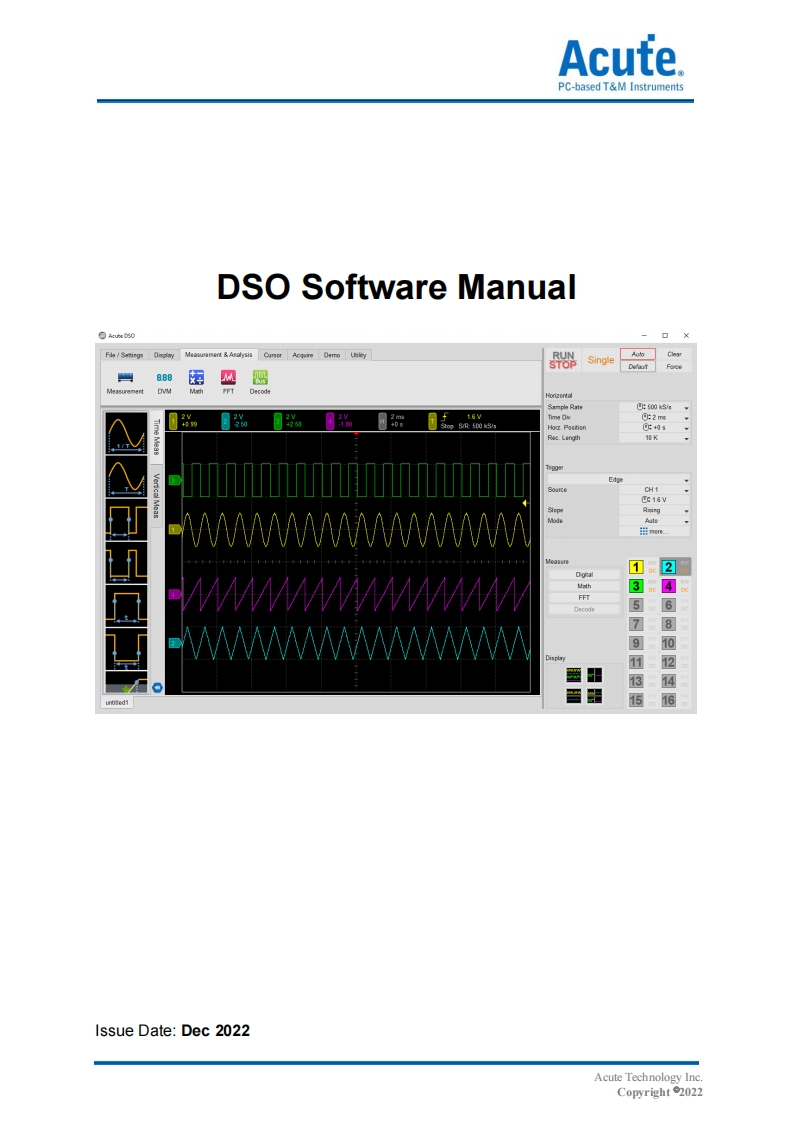
Task: Toggle channel 3 green button
Action: (636, 586)
